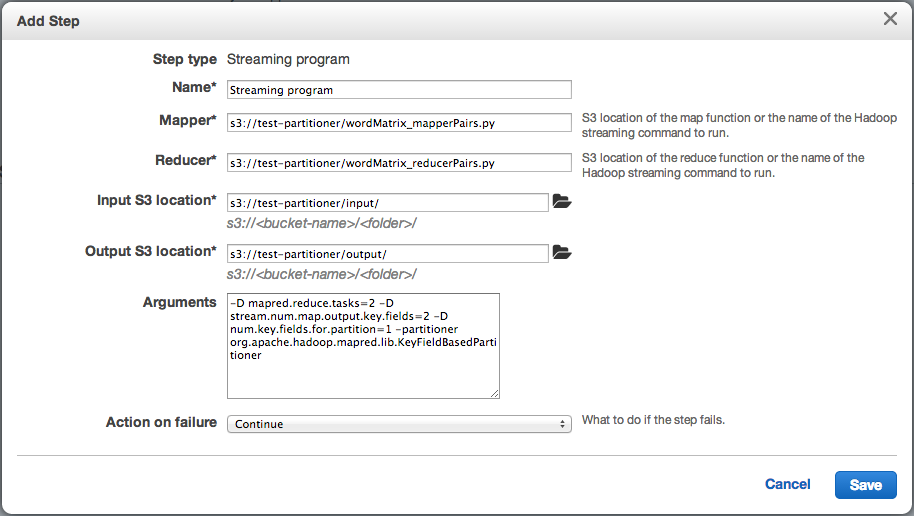914x516 pixels.
Task: Click the Input S3 location text box
Action: coord(388,202)
